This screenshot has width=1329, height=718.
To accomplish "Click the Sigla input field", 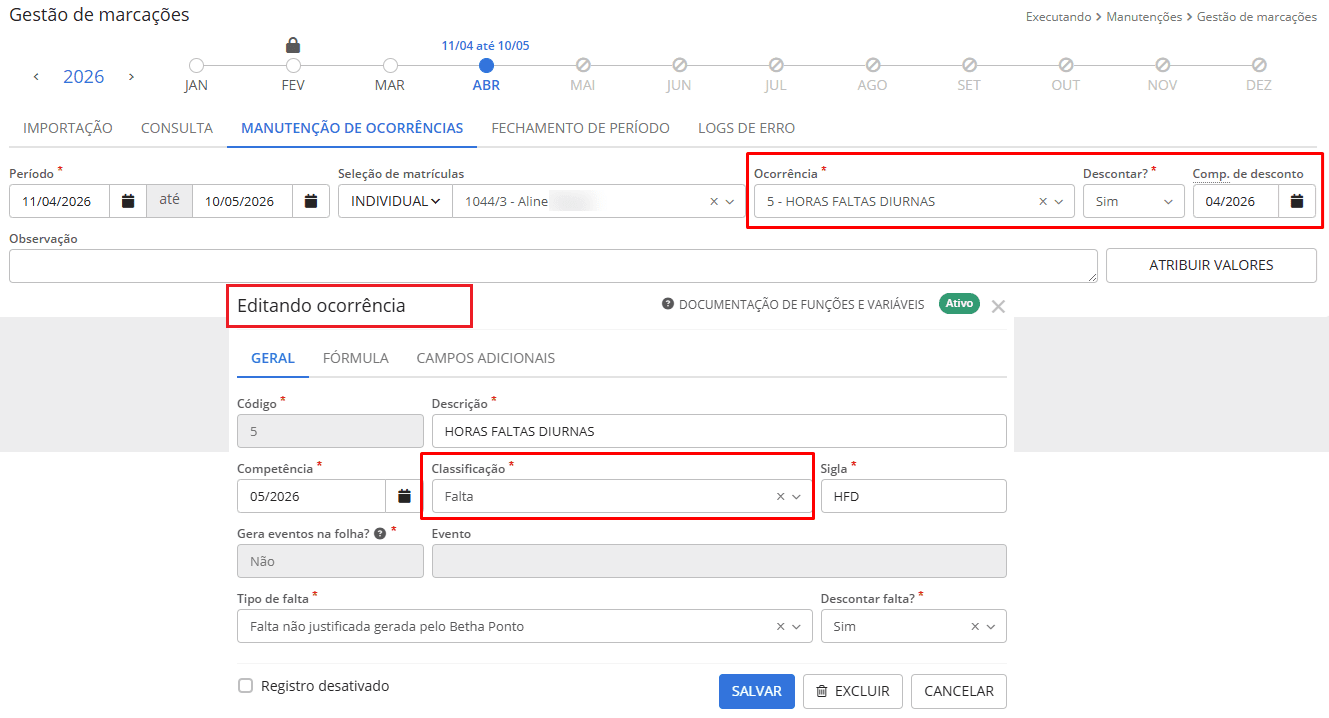I will [914, 496].
